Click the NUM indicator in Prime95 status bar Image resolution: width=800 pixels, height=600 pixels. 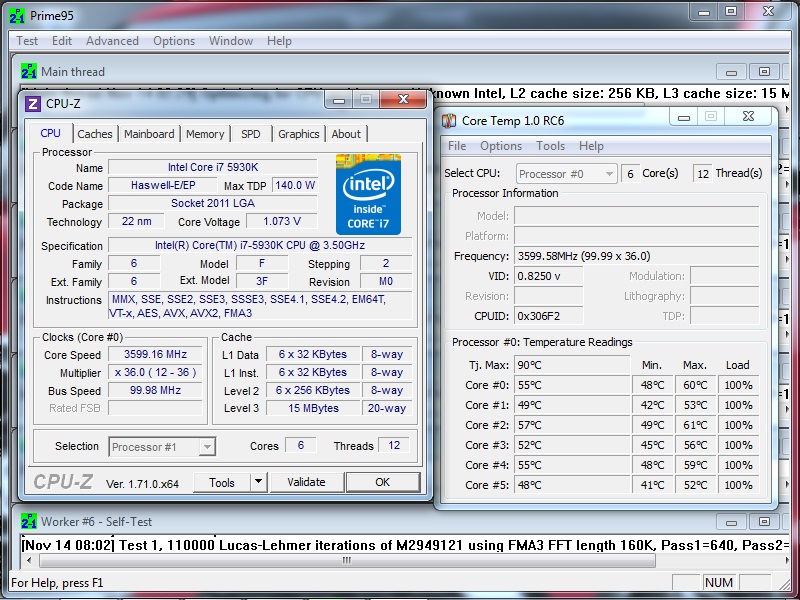pos(718,582)
